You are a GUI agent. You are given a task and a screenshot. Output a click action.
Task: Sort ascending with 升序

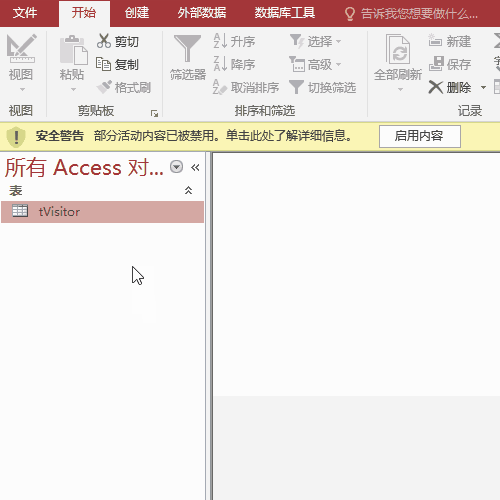pyautogui.click(x=234, y=41)
